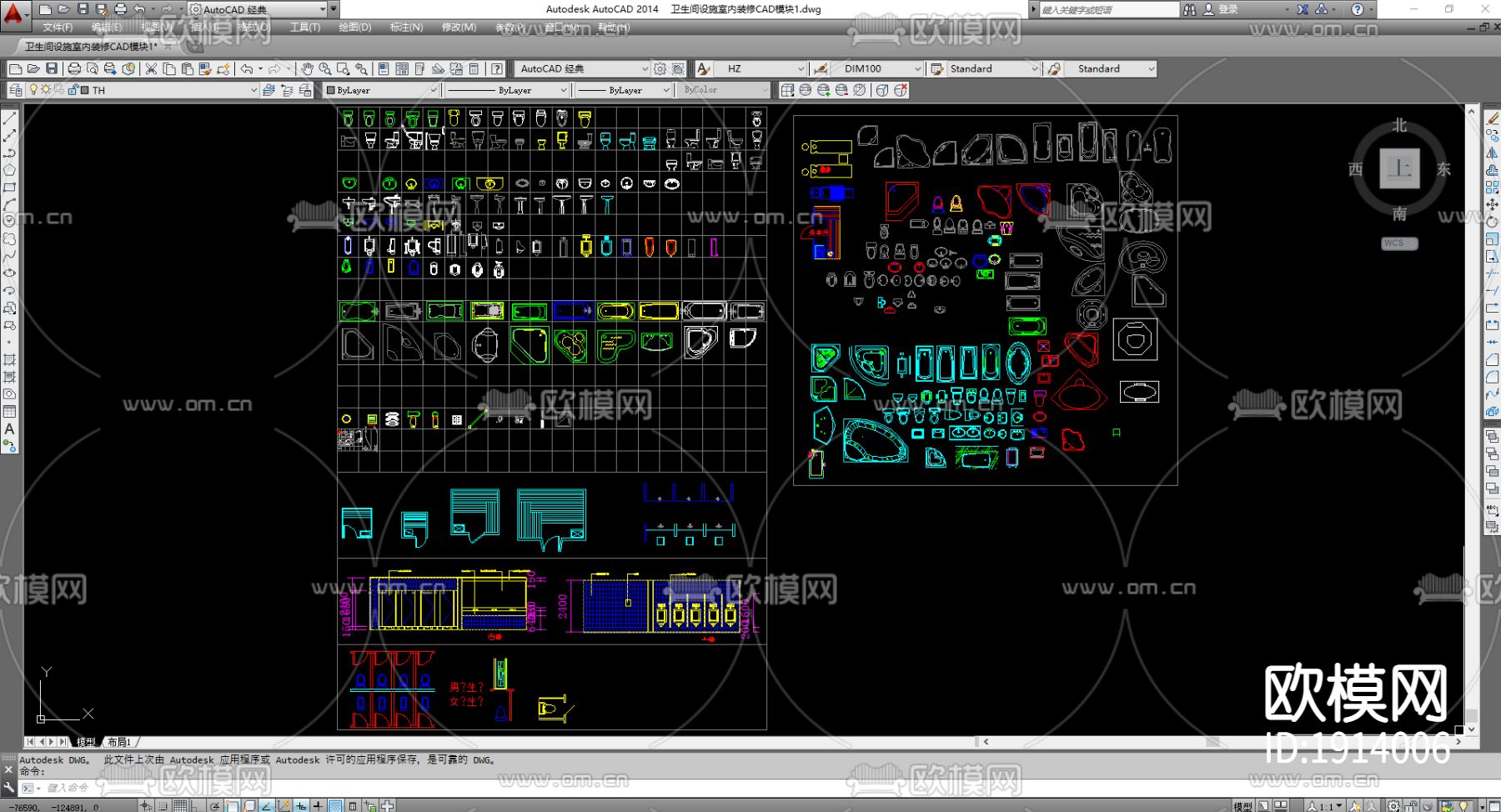This screenshot has height=812, width=1501.
Task: Click the 登录 sign-in link
Action: pyautogui.click(x=1227, y=9)
